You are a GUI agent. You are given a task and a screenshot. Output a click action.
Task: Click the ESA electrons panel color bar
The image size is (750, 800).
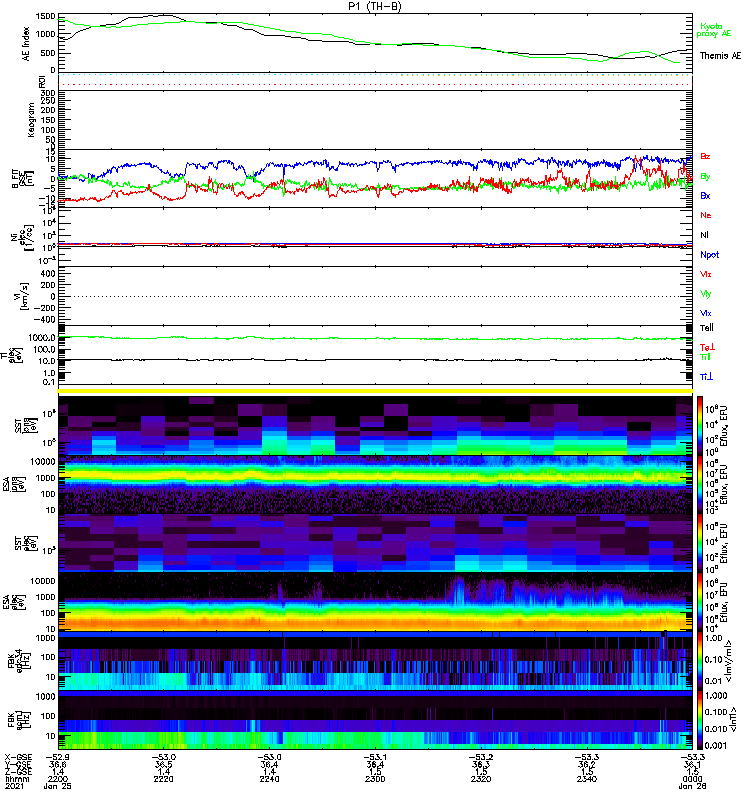(699, 602)
